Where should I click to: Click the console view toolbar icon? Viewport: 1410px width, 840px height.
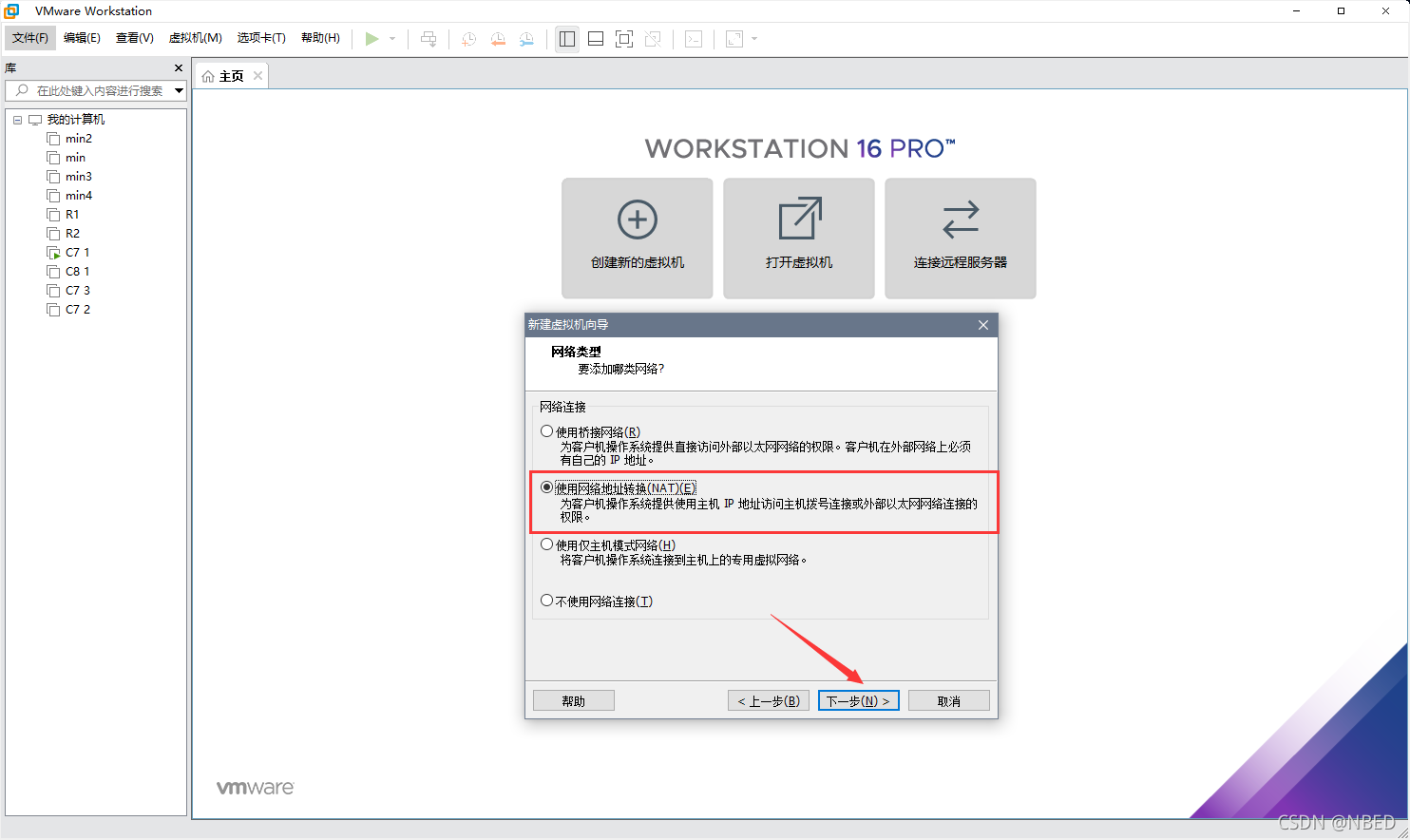(x=694, y=39)
